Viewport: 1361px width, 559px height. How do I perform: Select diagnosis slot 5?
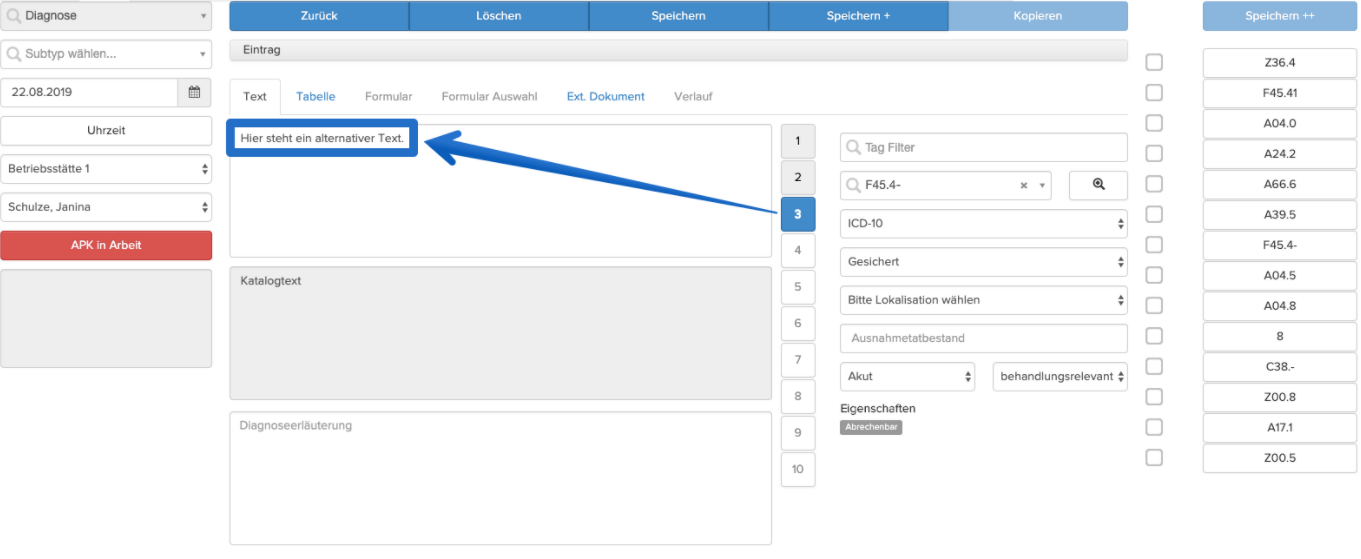[798, 287]
